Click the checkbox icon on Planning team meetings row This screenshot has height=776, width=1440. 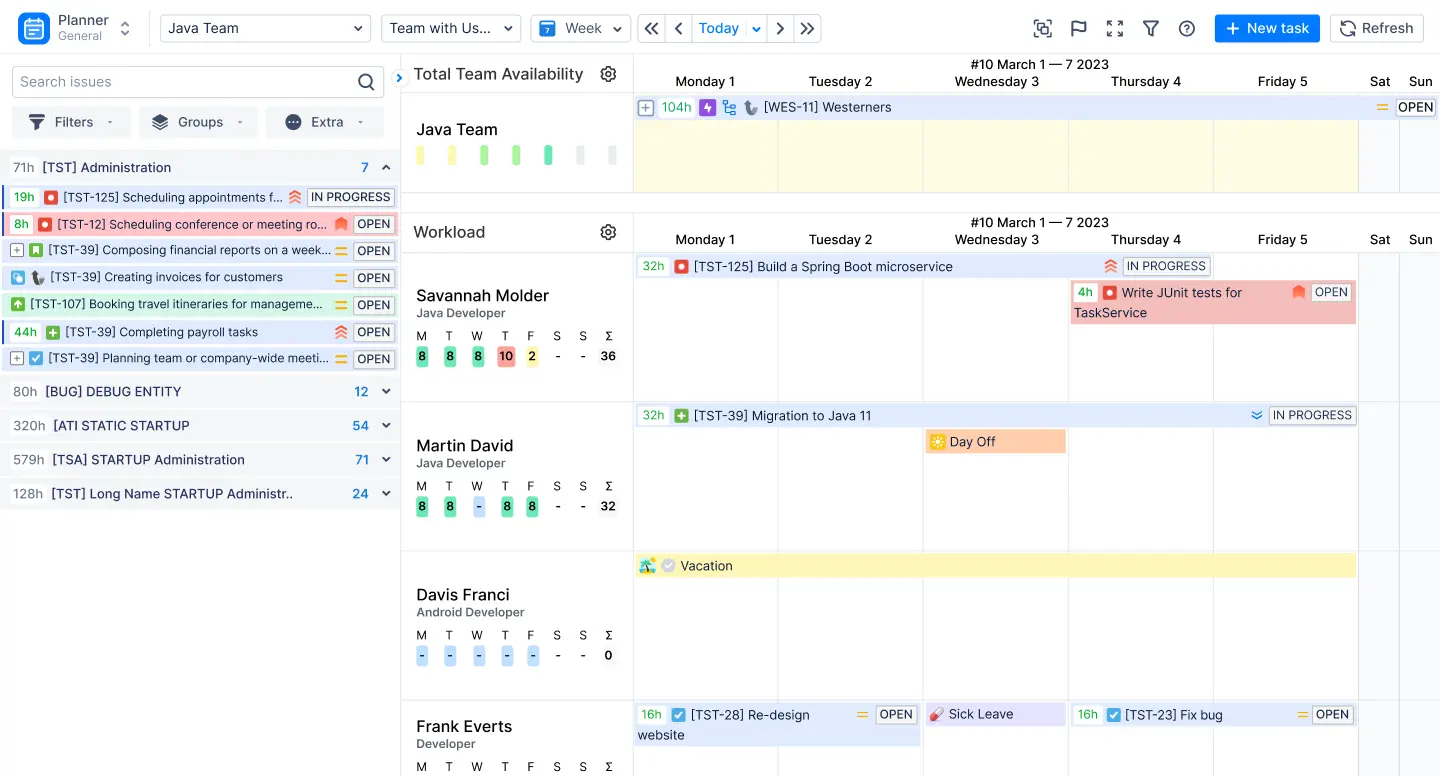(36, 358)
